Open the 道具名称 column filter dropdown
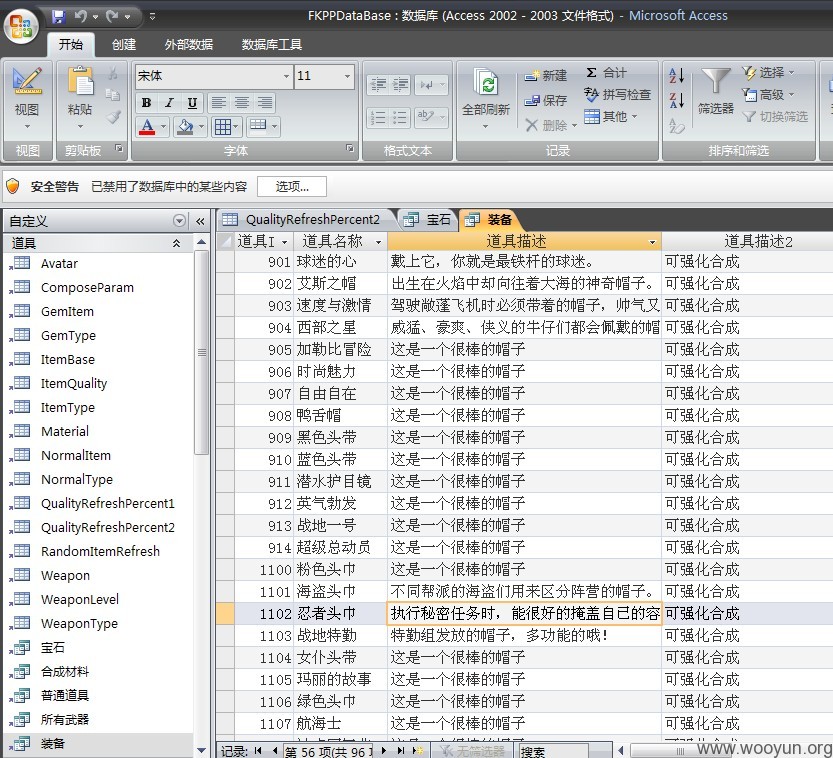The image size is (833, 758). point(378,242)
